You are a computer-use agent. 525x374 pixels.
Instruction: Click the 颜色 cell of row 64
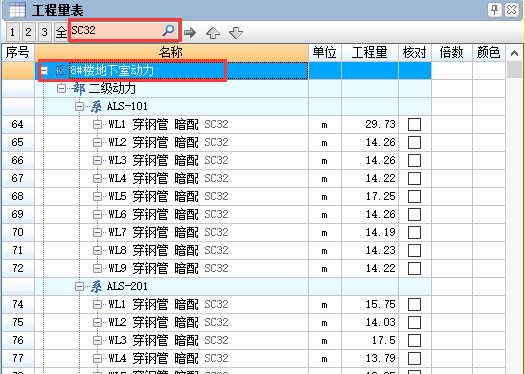[x=489, y=125]
